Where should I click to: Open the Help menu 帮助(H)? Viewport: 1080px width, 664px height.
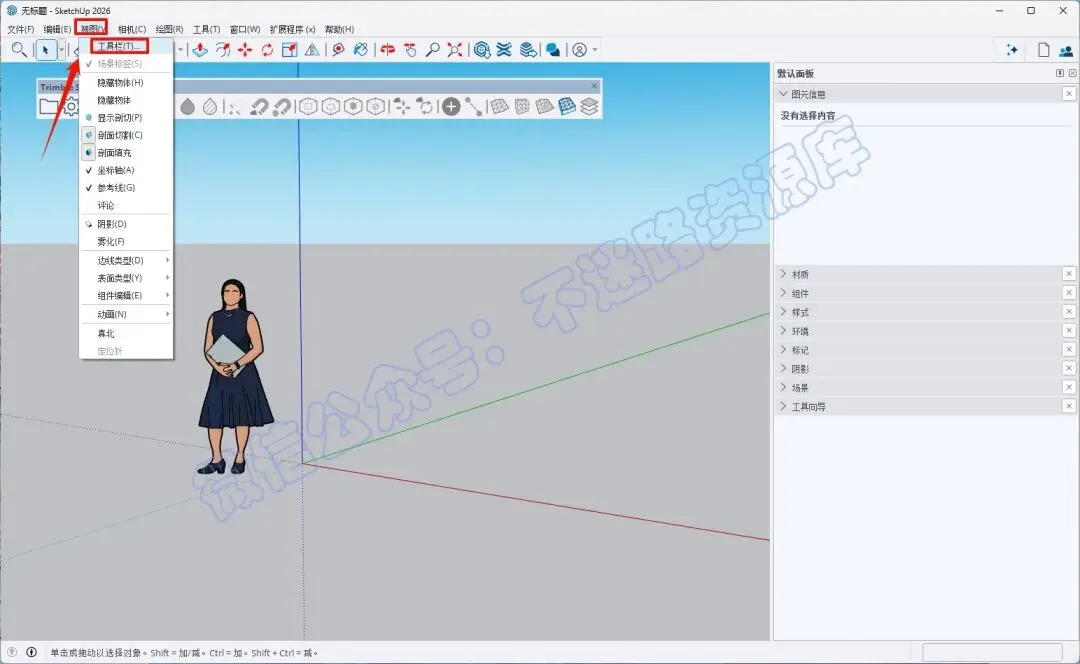click(339, 29)
